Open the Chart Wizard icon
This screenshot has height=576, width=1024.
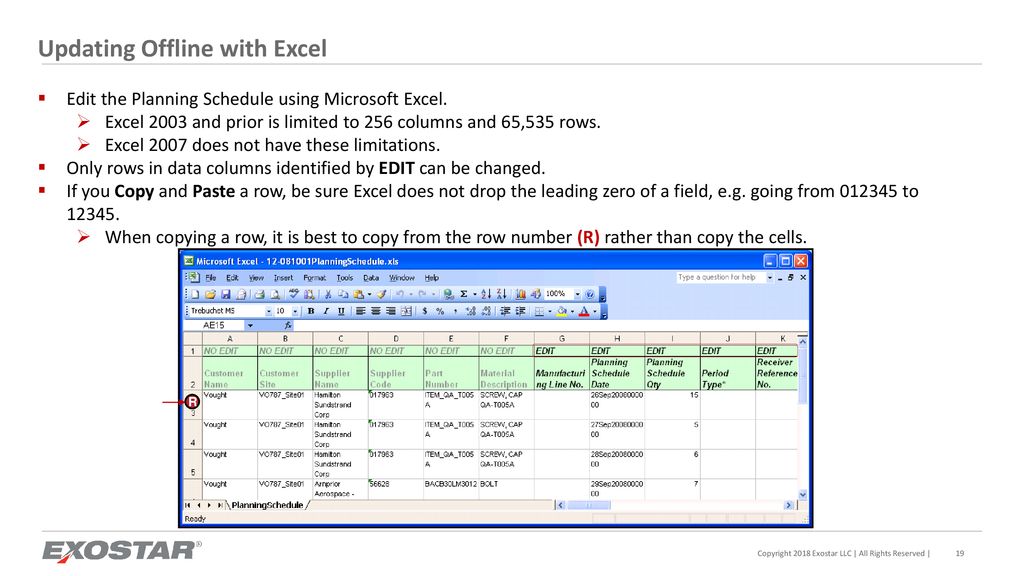pyautogui.click(x=520, y=295)
